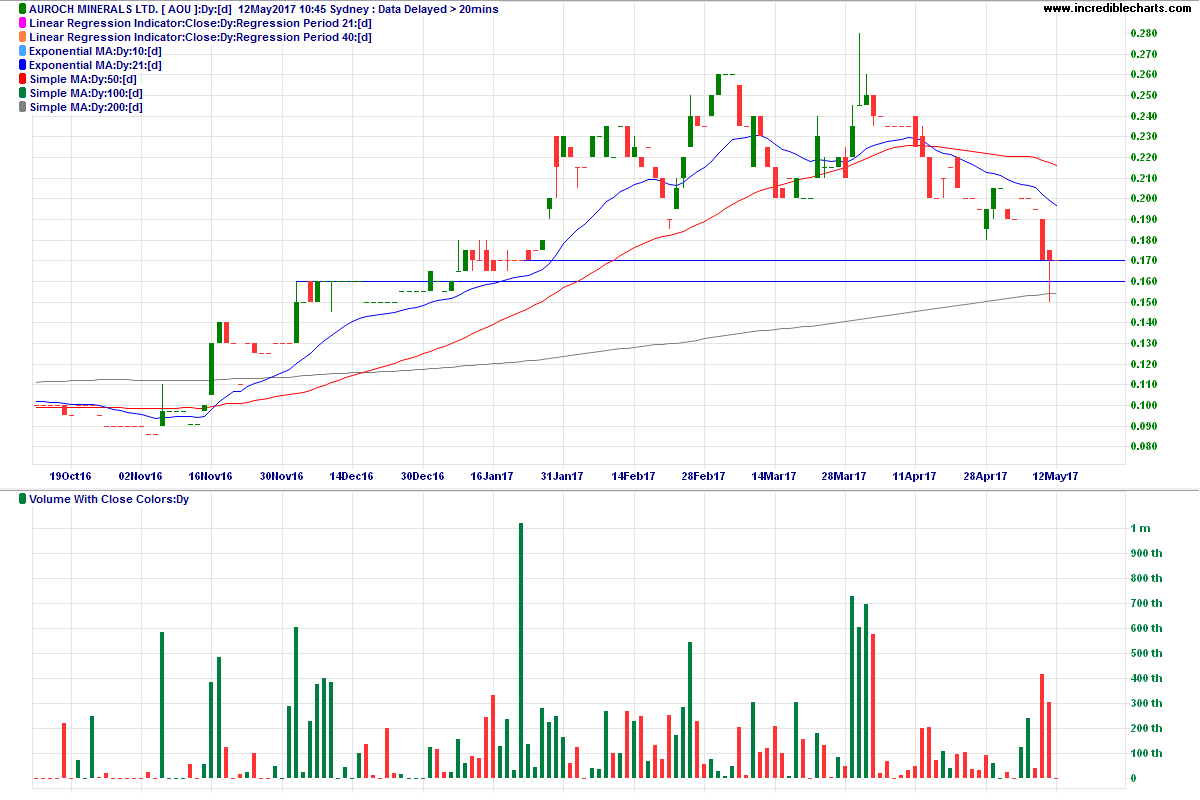1200x800 pixels.
Task: Click the 11Apr17 date label
Action: coord(914,476)
